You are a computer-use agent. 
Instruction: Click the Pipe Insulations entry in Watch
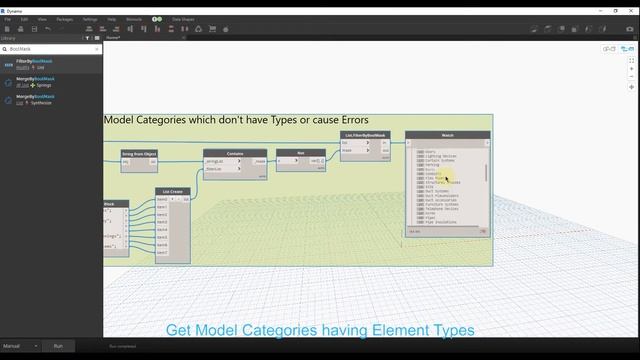[440, 222]
